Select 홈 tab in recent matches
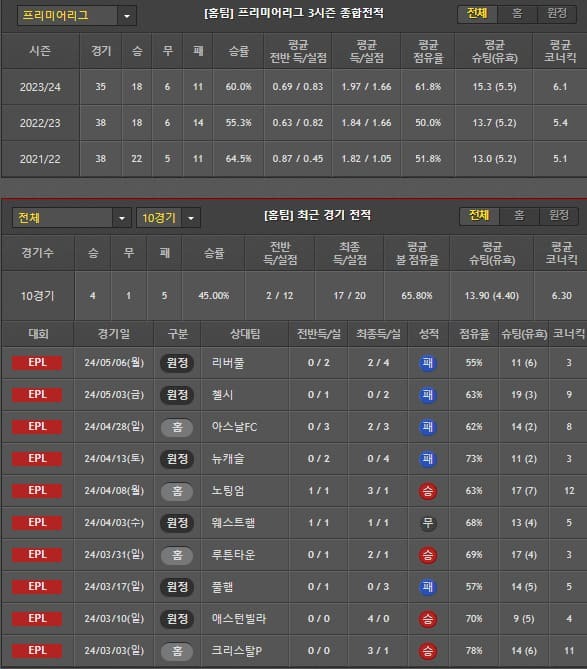The width and height of the screenshot is (587, 669). click(x=519, y=215)
